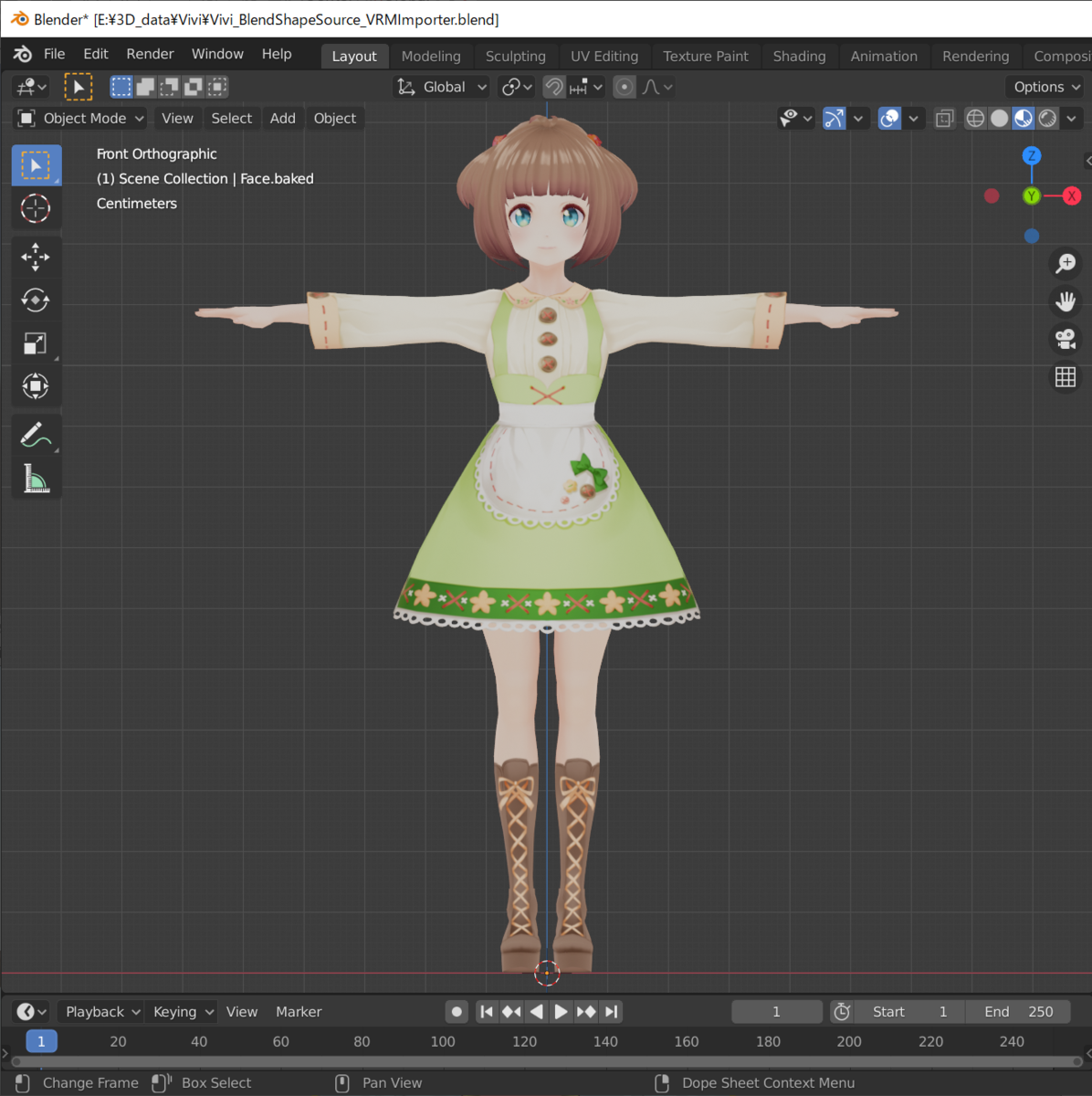
Task: Toggle auto keying record button
Action: pyautogui.click(x=457, y=1012)
